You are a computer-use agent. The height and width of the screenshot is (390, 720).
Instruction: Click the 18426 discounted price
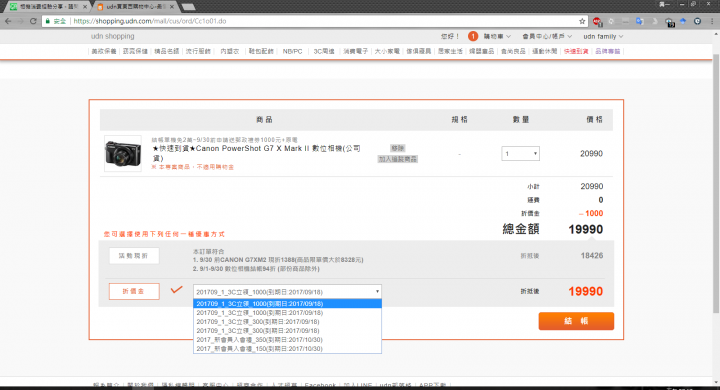pyautogui.click(x=591, y=255)
